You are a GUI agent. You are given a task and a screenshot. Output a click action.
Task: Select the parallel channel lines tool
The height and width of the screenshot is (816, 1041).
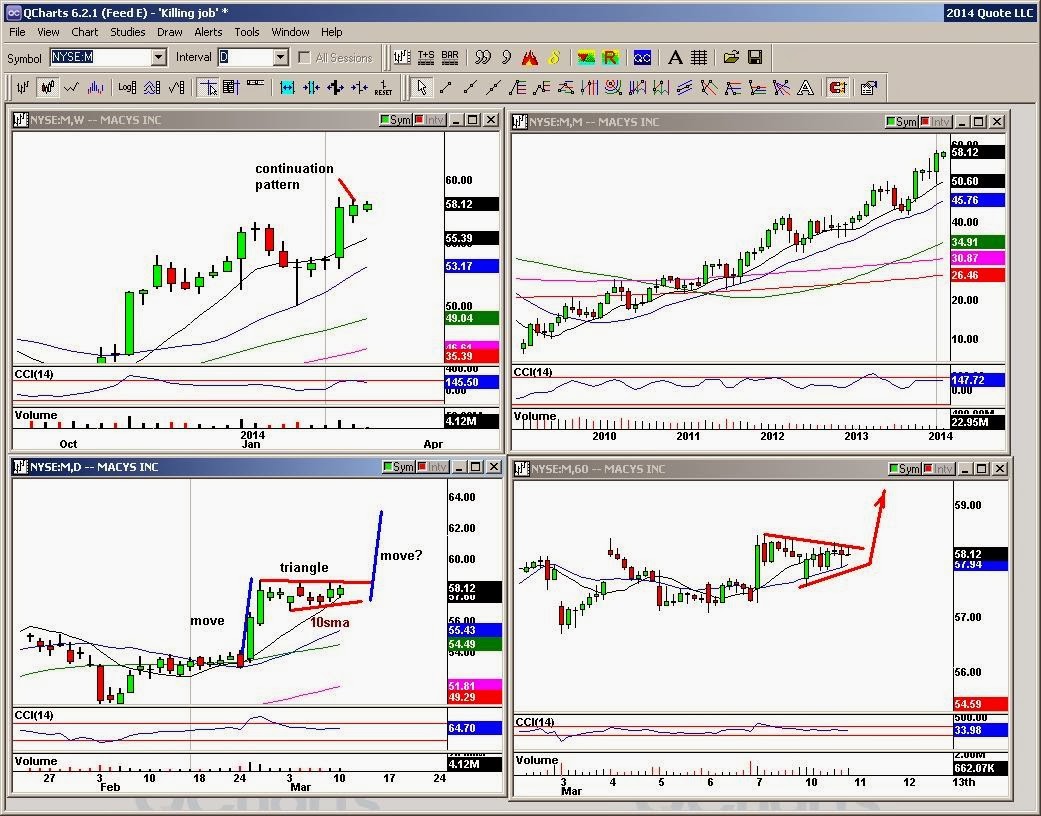coord(684,87)
